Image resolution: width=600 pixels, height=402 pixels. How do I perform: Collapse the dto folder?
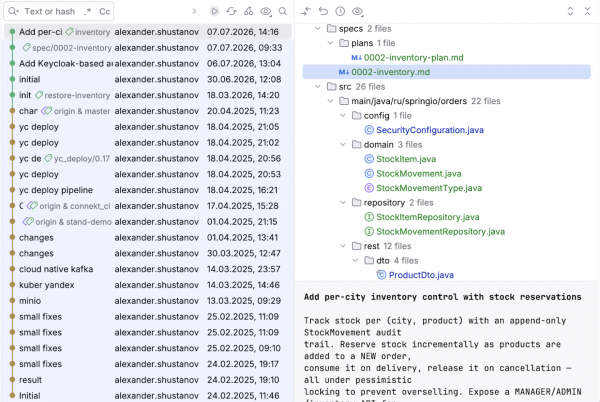(355, 260)
